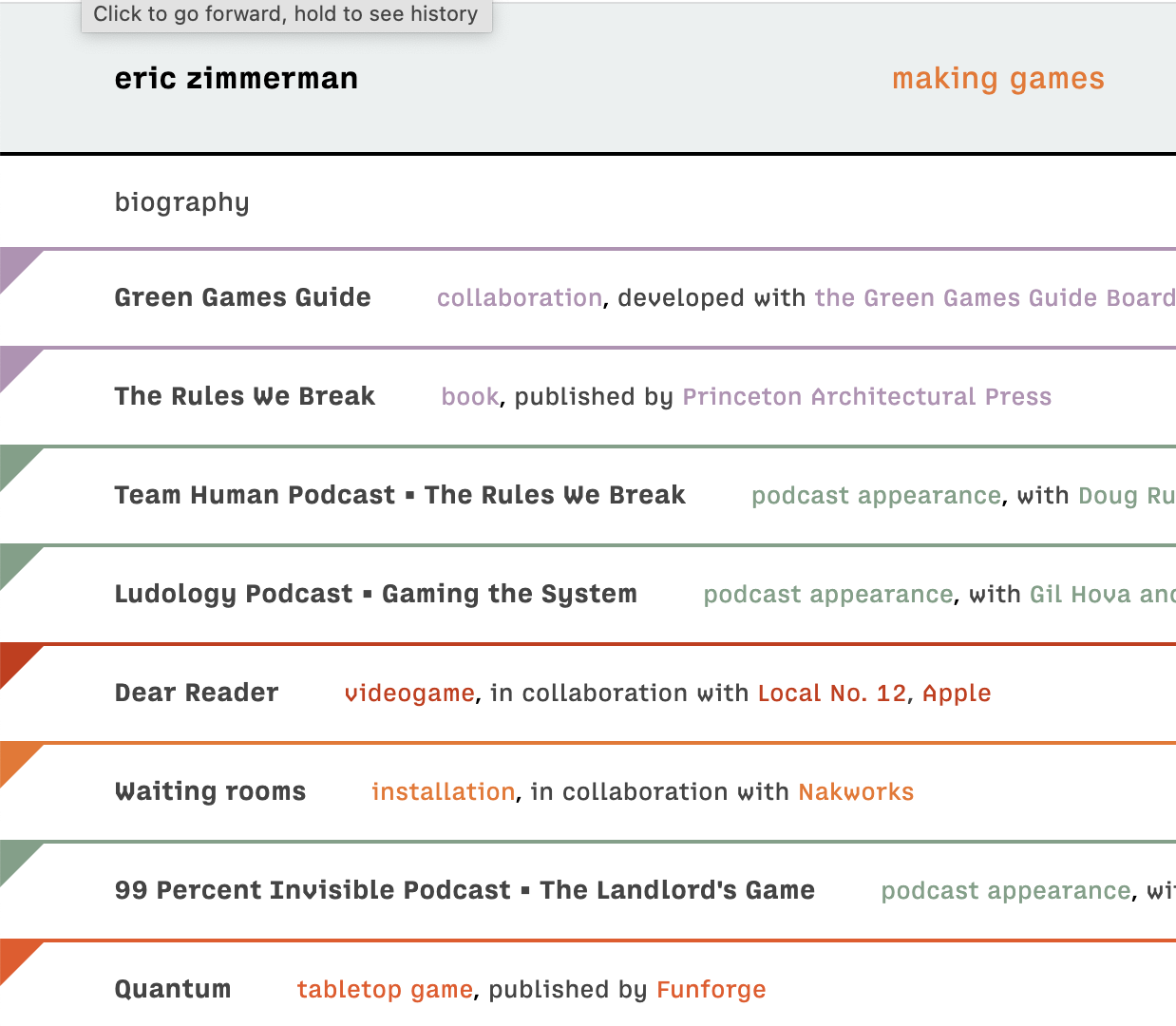The height and width of the screenshot is (1026, 1176).
Task: Open the making games section
Action: point(998,79)
